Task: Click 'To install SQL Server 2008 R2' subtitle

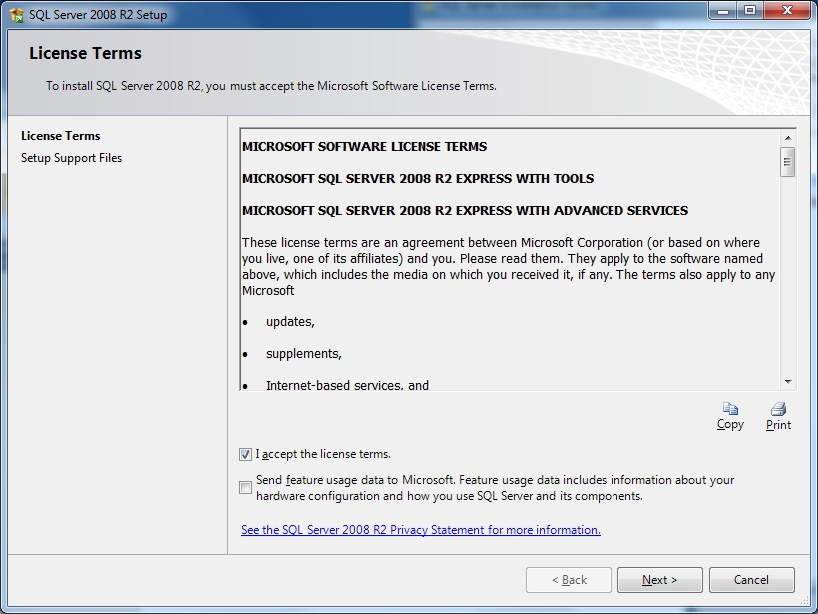Action: [271, 86]
